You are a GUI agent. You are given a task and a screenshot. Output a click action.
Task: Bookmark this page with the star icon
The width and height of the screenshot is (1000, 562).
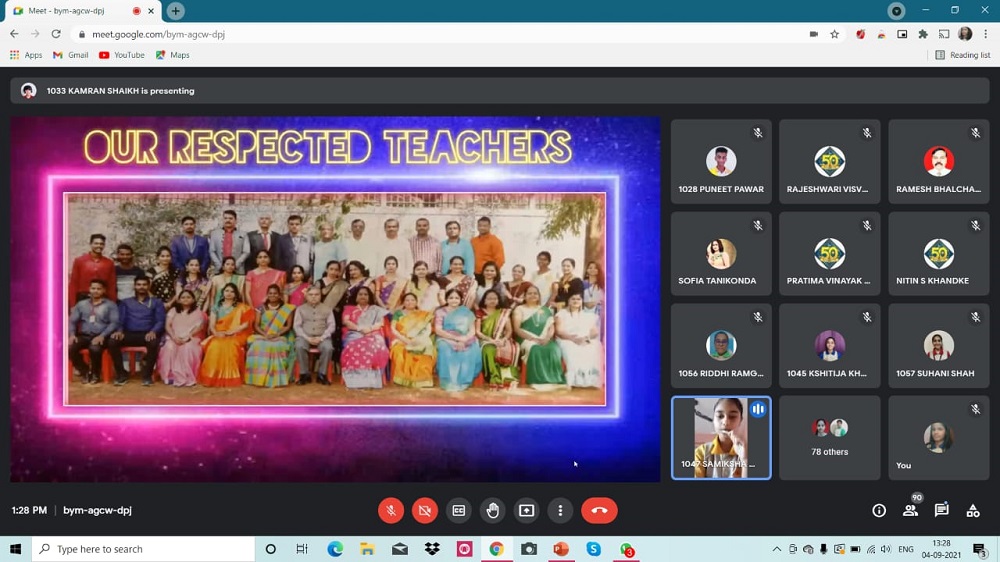click(x=834, y=33)
